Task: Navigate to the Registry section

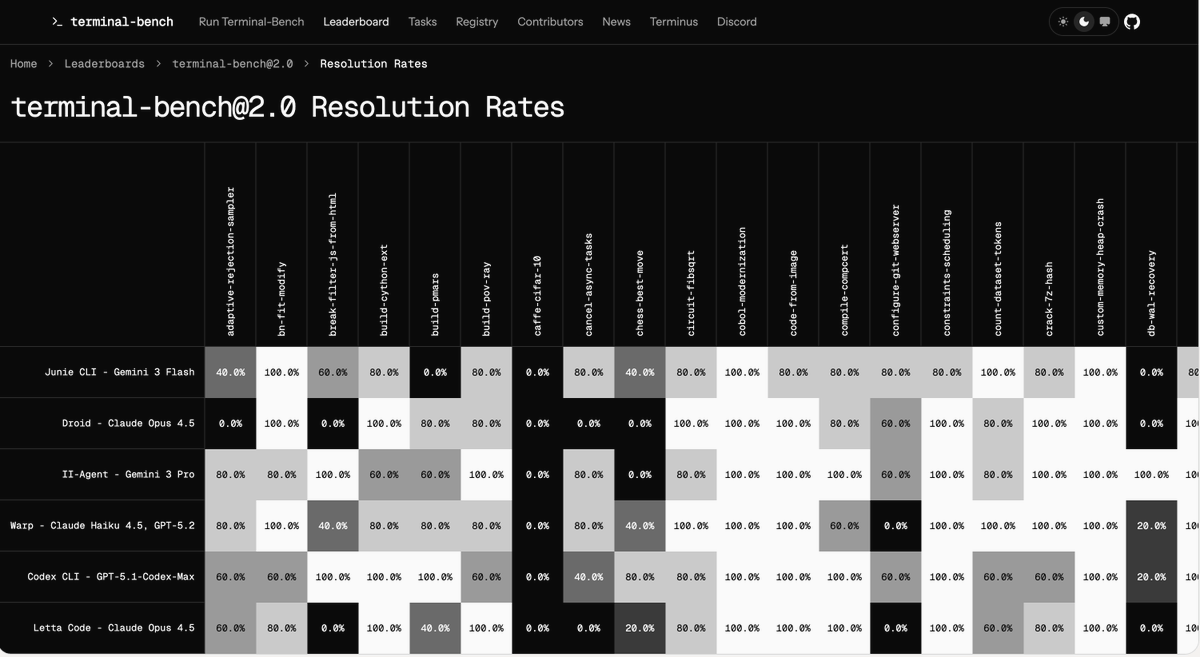Action: pyautogui.click(x=477, y=21)
